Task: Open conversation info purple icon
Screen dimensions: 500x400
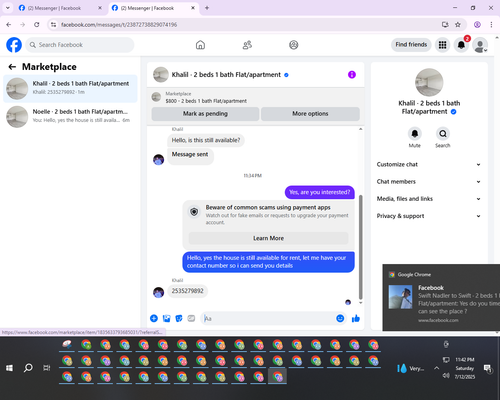Action: coord(352,75)
